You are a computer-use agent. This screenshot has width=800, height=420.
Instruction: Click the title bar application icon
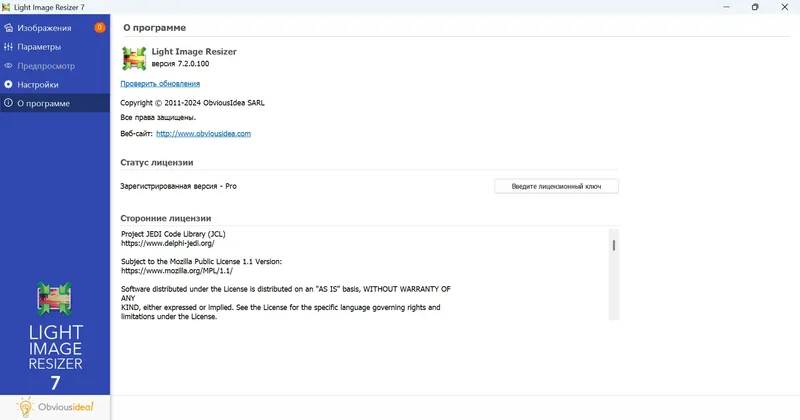7,7
